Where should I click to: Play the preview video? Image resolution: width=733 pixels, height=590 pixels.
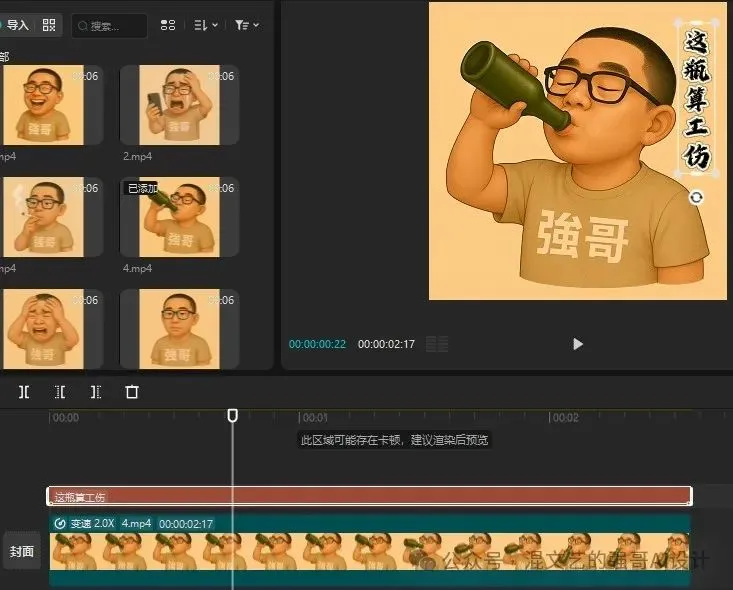pyautogui.click(x=578, y=344)
